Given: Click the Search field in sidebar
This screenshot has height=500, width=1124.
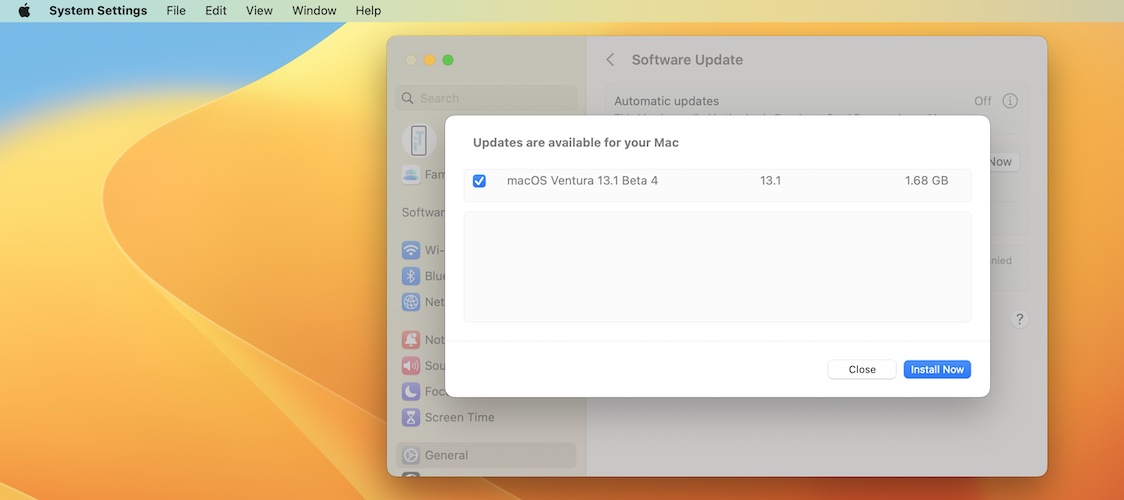Looking at the screenshot, I should coord(486,98).
